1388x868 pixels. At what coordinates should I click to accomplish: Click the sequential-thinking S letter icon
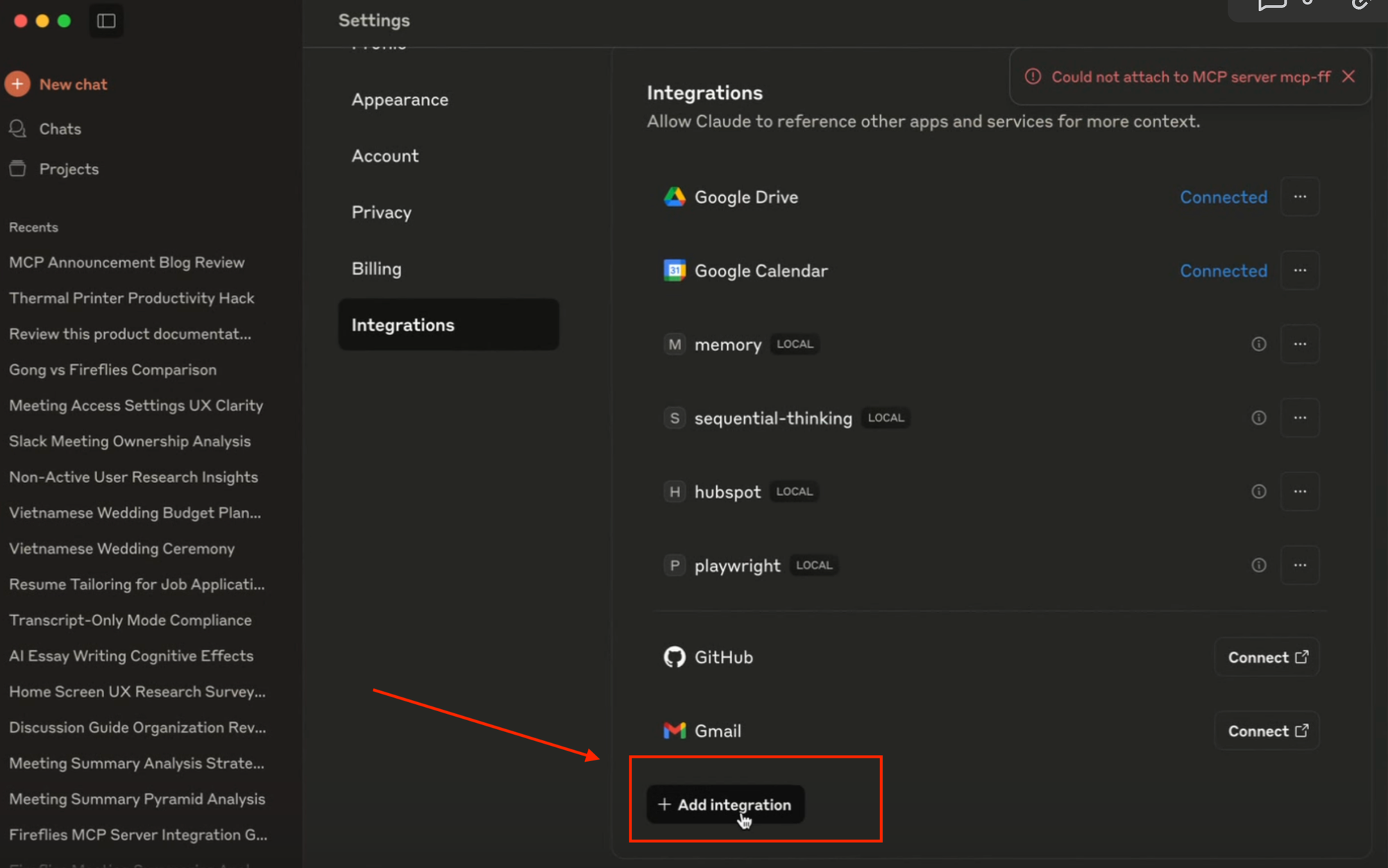pyautogui.click(x=675, y=418)
